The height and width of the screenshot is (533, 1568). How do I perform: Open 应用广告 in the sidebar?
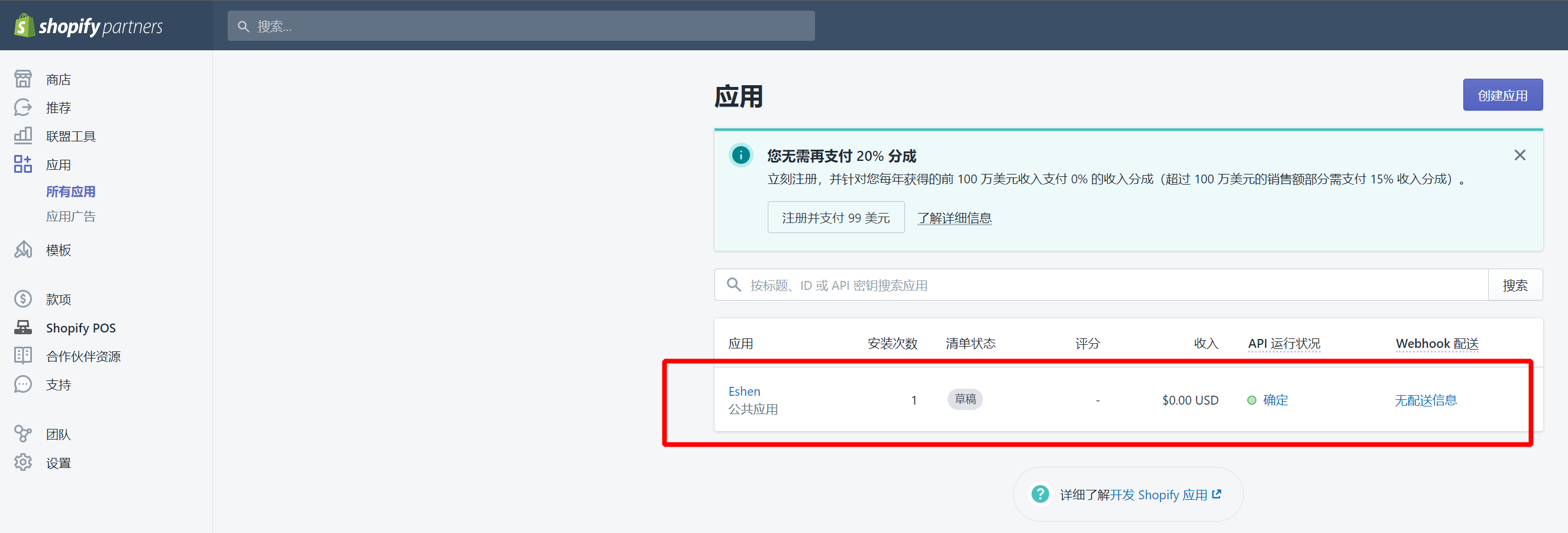[x=70, y=217]
